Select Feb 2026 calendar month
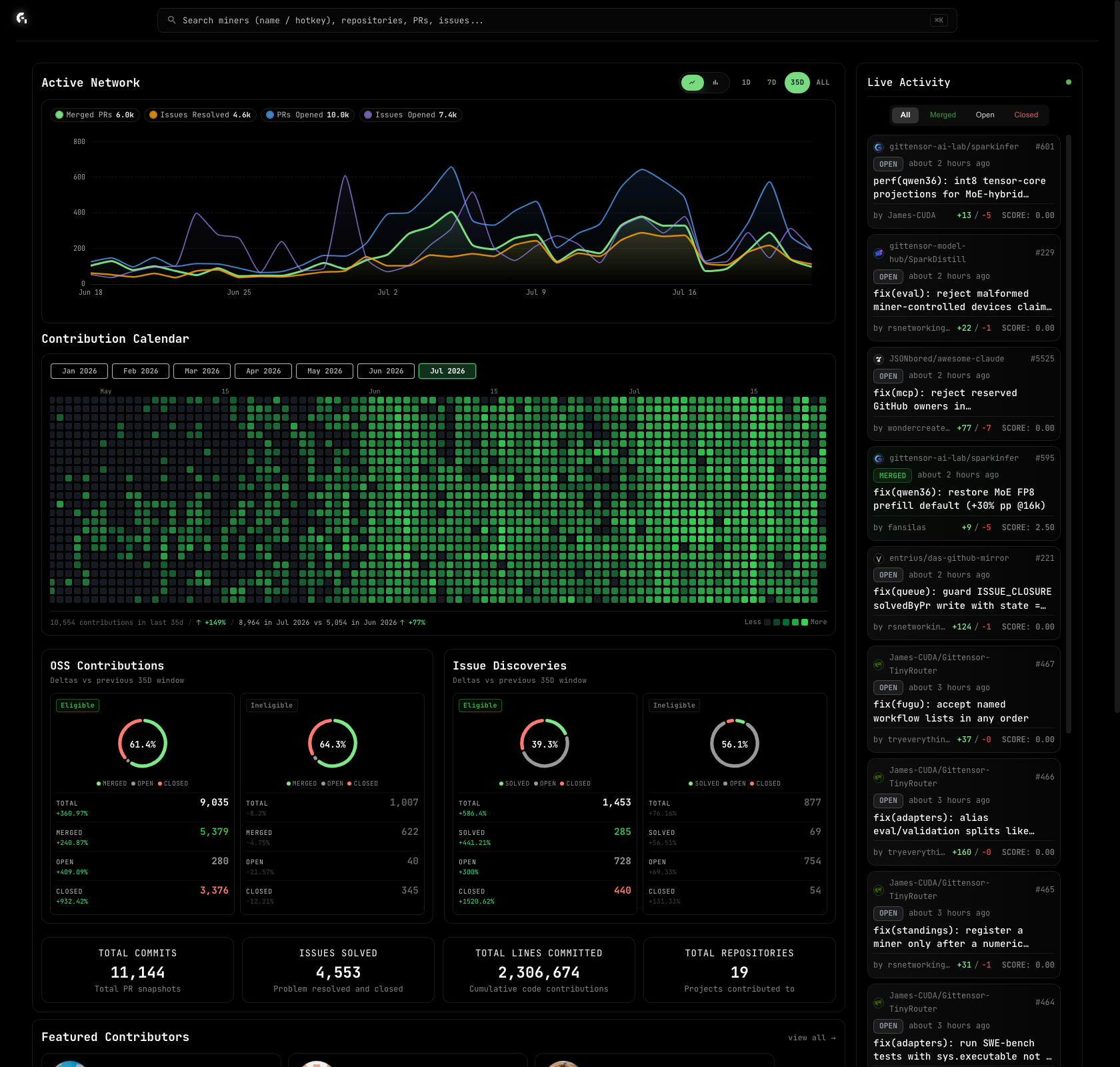The height and width of the screenshot is (1067, 1120). point(141,371)
